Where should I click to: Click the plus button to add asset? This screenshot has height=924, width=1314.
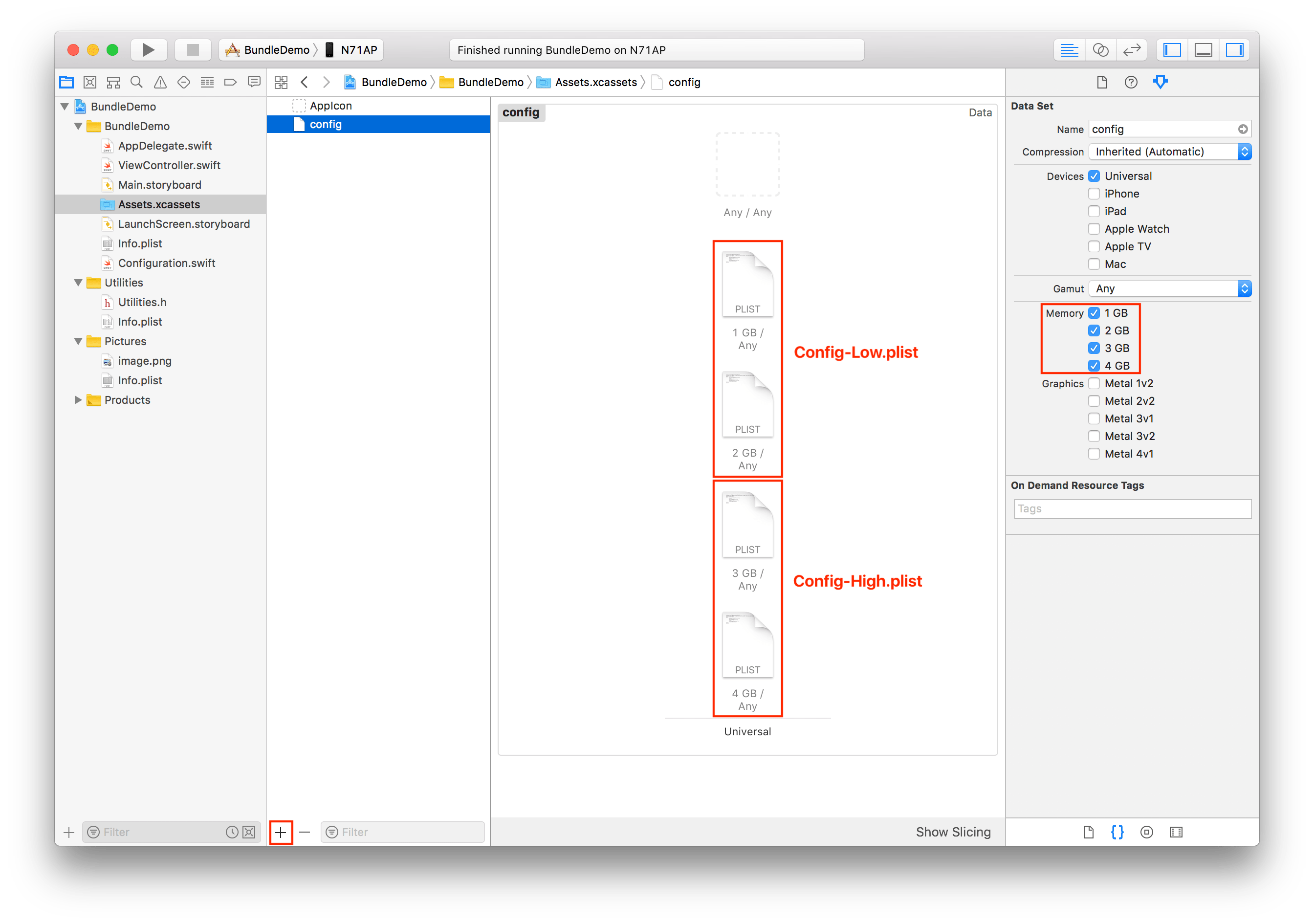(281, 832)
